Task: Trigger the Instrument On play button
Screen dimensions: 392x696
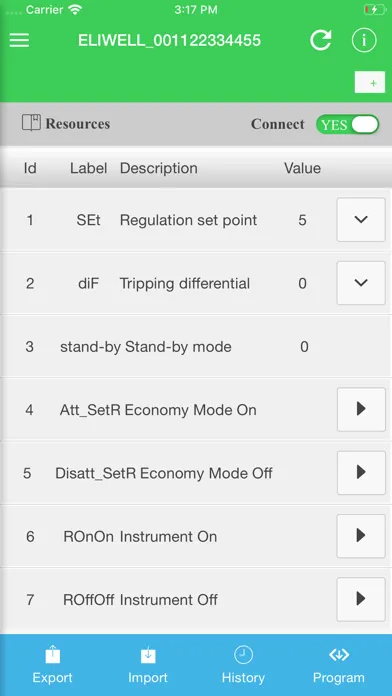Action: (361, 536)
